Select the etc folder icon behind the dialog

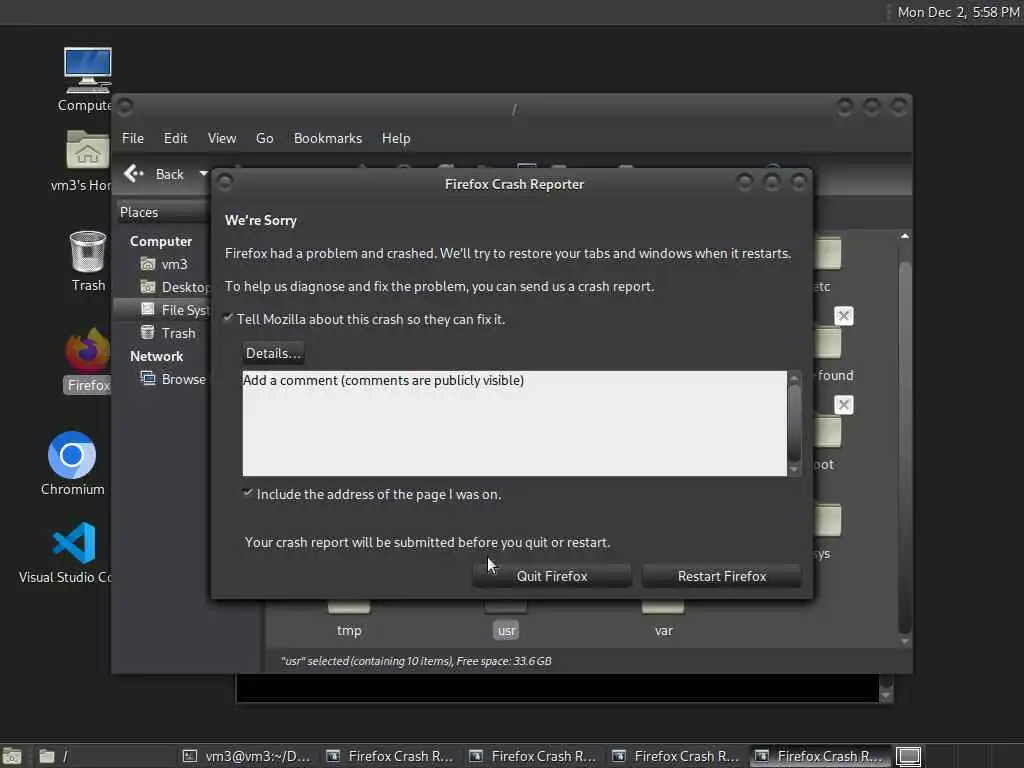827,254
